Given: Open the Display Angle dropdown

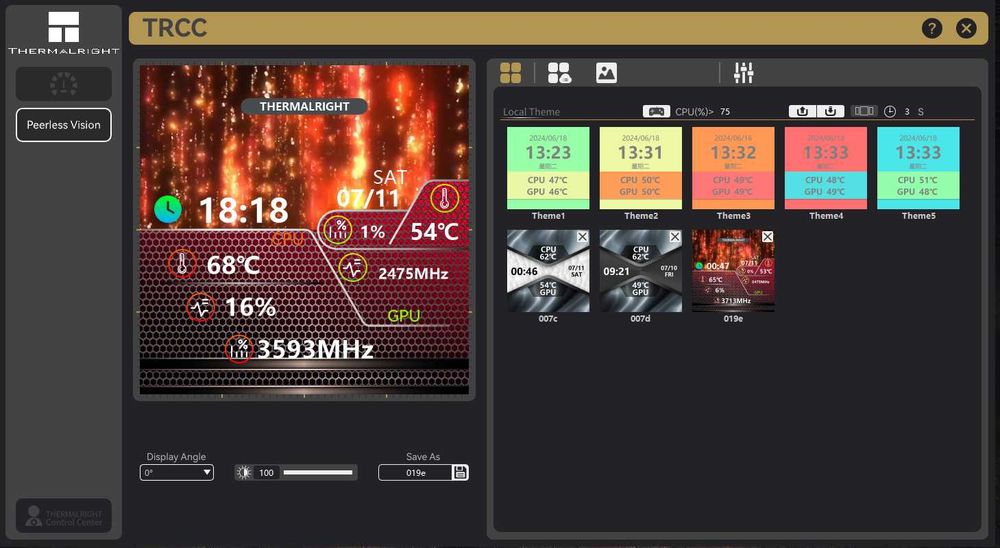Looking at the screenshot, I should click(177, 473).
